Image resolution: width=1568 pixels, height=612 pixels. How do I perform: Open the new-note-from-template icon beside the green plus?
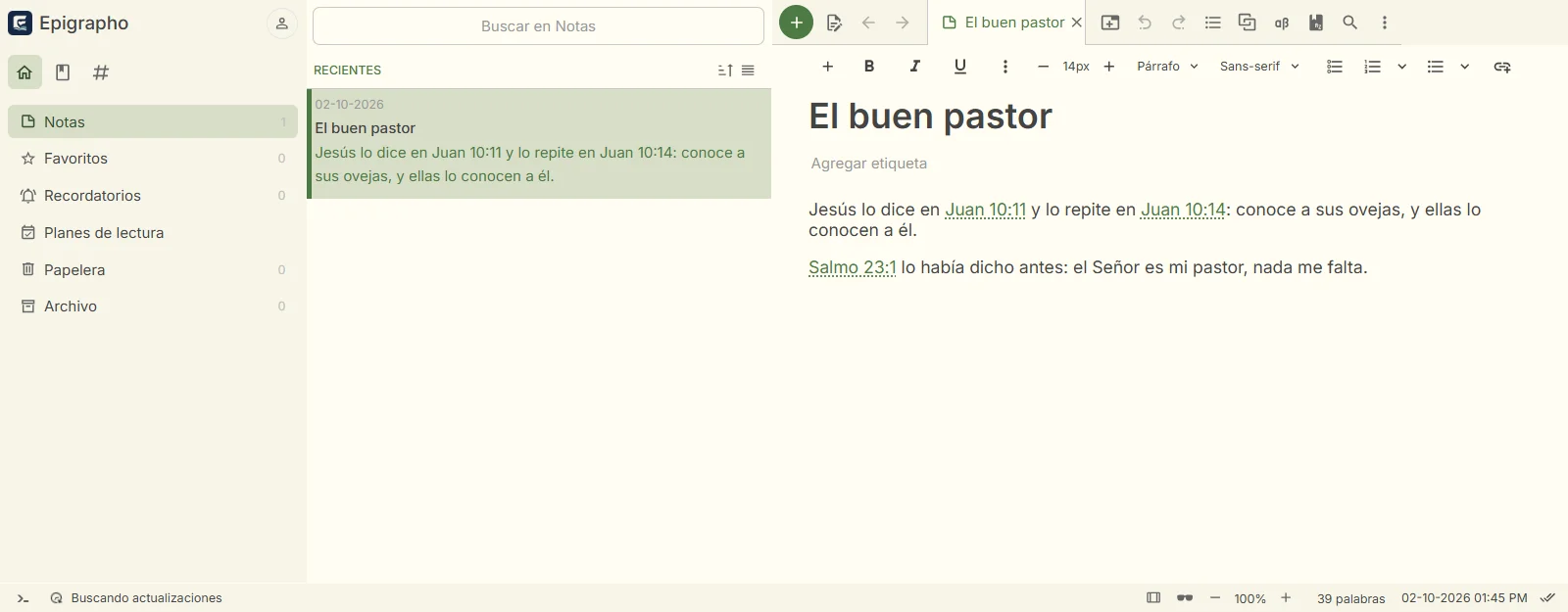coord(834,23)
